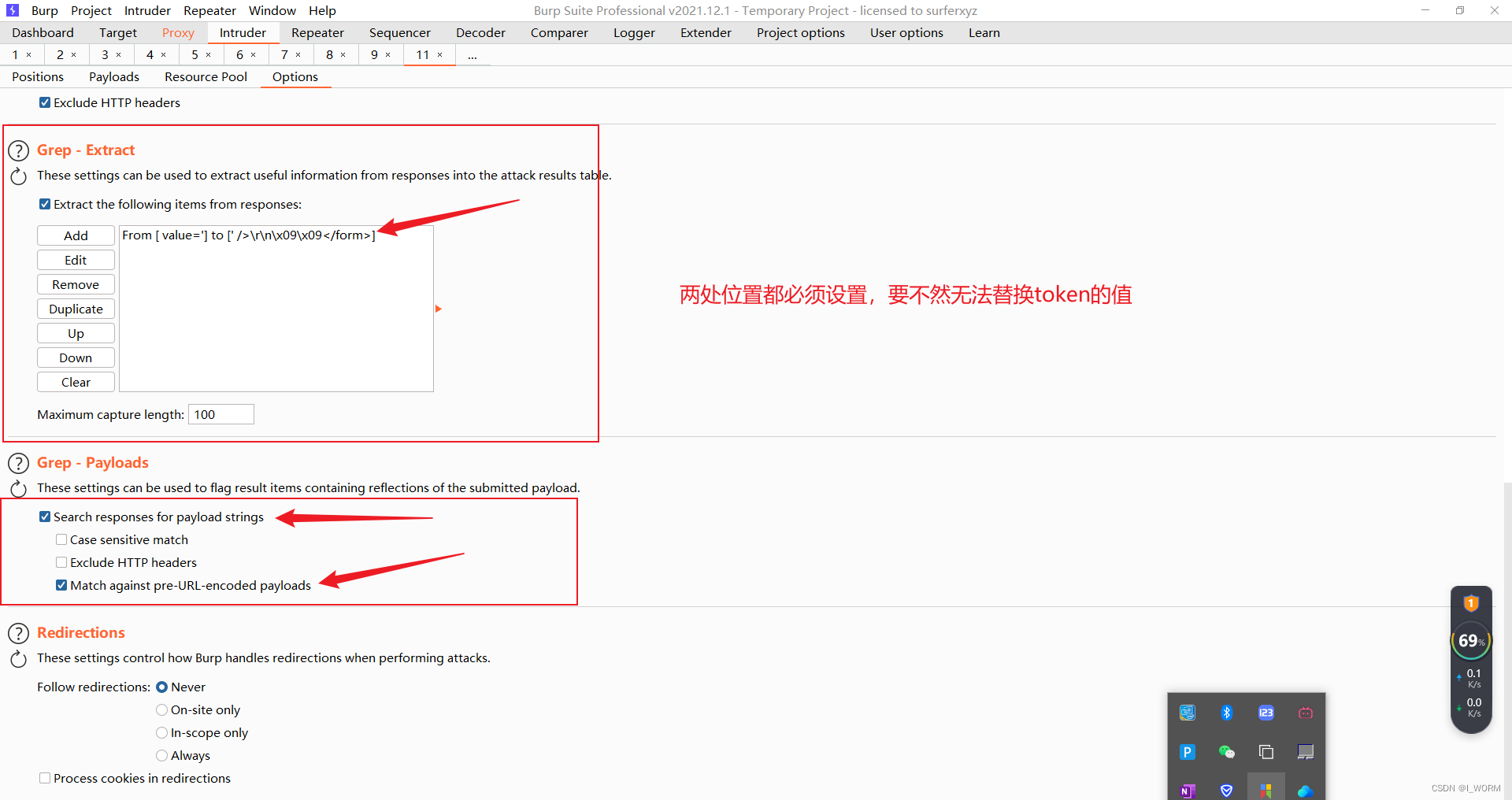This screenshot has height=800, width=1512.
Task: Click the colorful bookmark tray icon
Action: point(1266,791)
